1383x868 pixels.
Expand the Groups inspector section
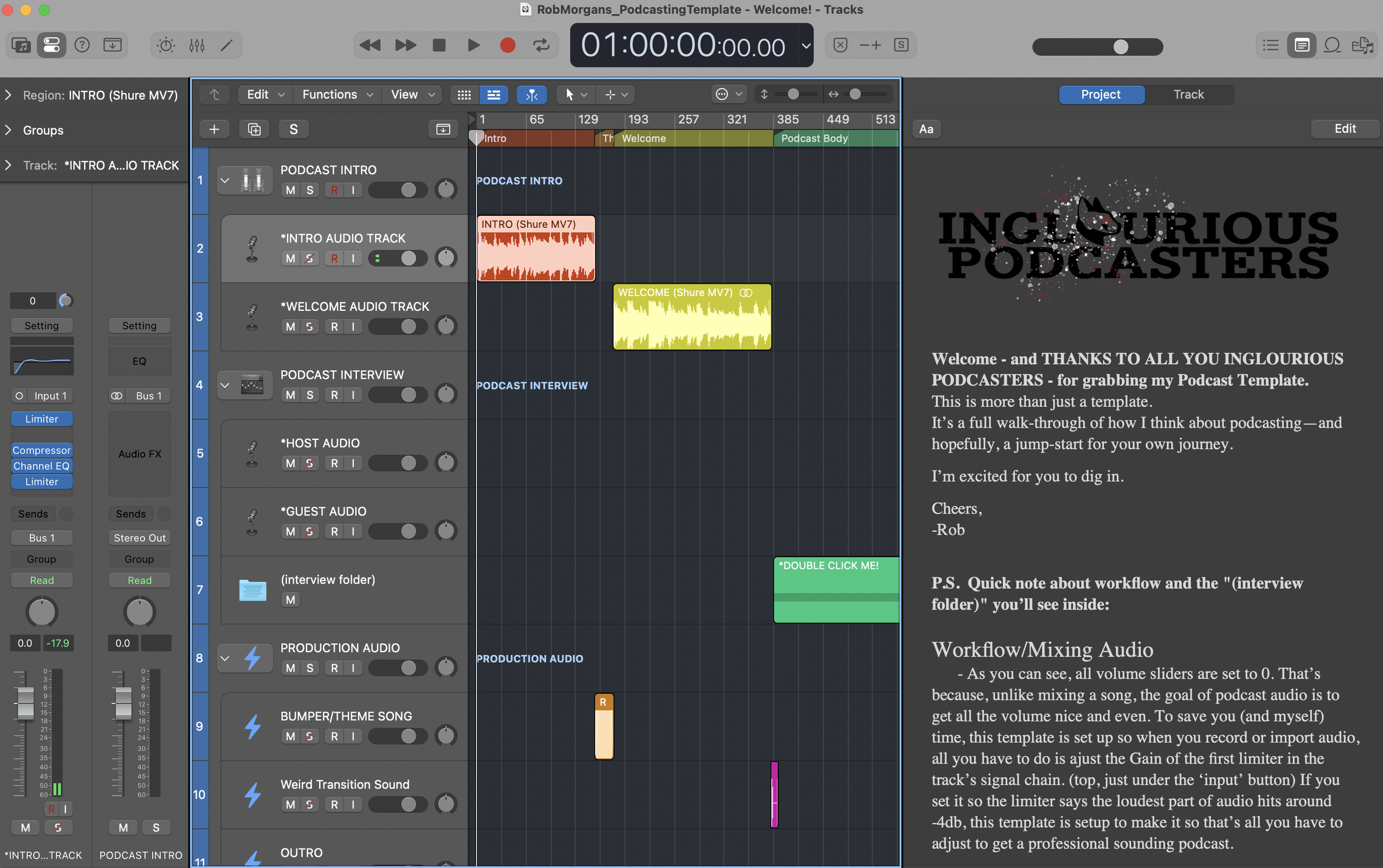pos(8,130)
